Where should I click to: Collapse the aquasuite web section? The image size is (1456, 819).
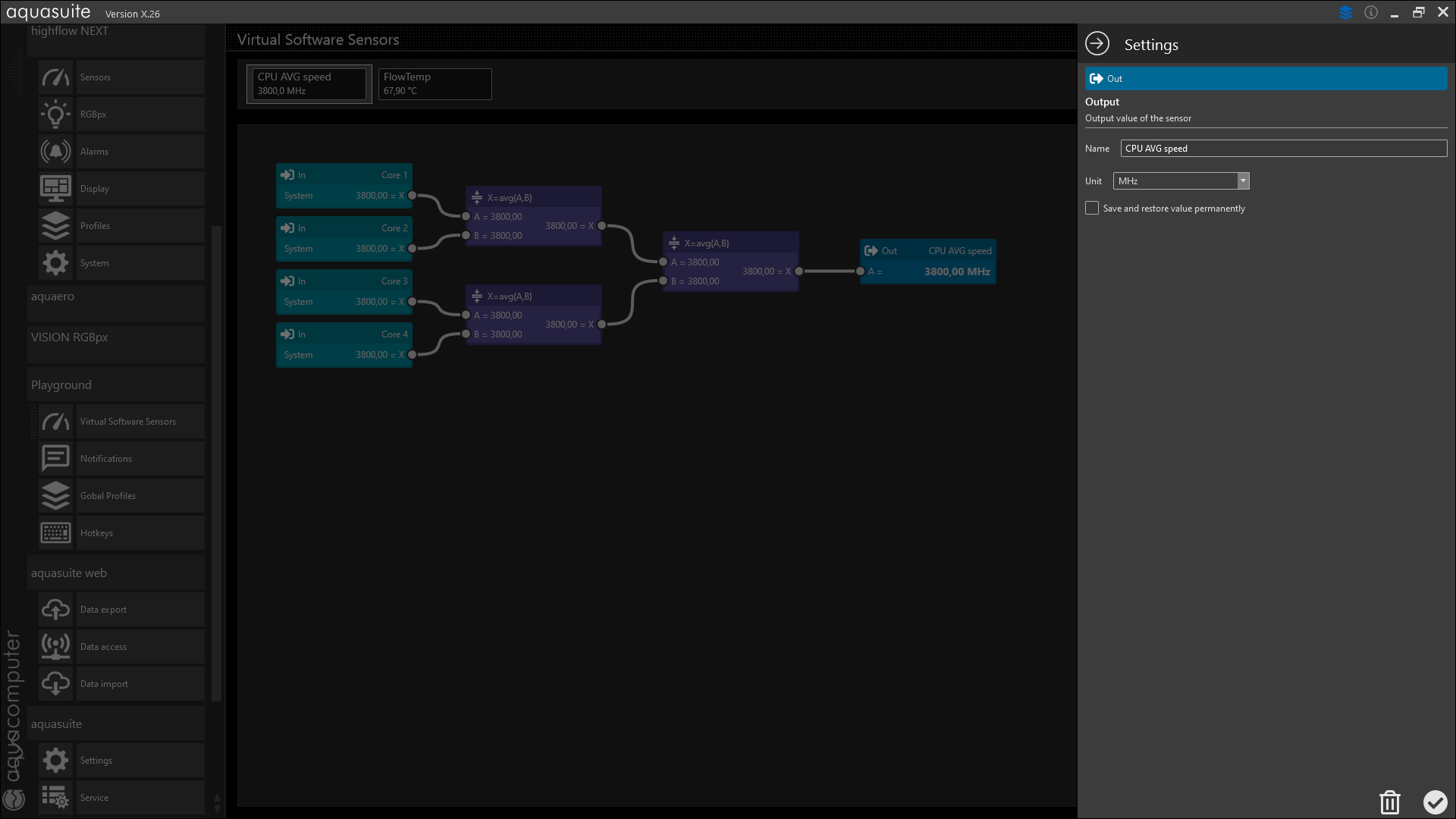click(116, 573)
